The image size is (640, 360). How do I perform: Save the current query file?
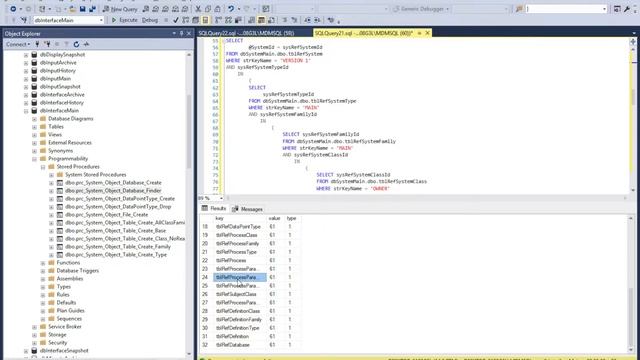pyautogui.click(x=82, y=9)
